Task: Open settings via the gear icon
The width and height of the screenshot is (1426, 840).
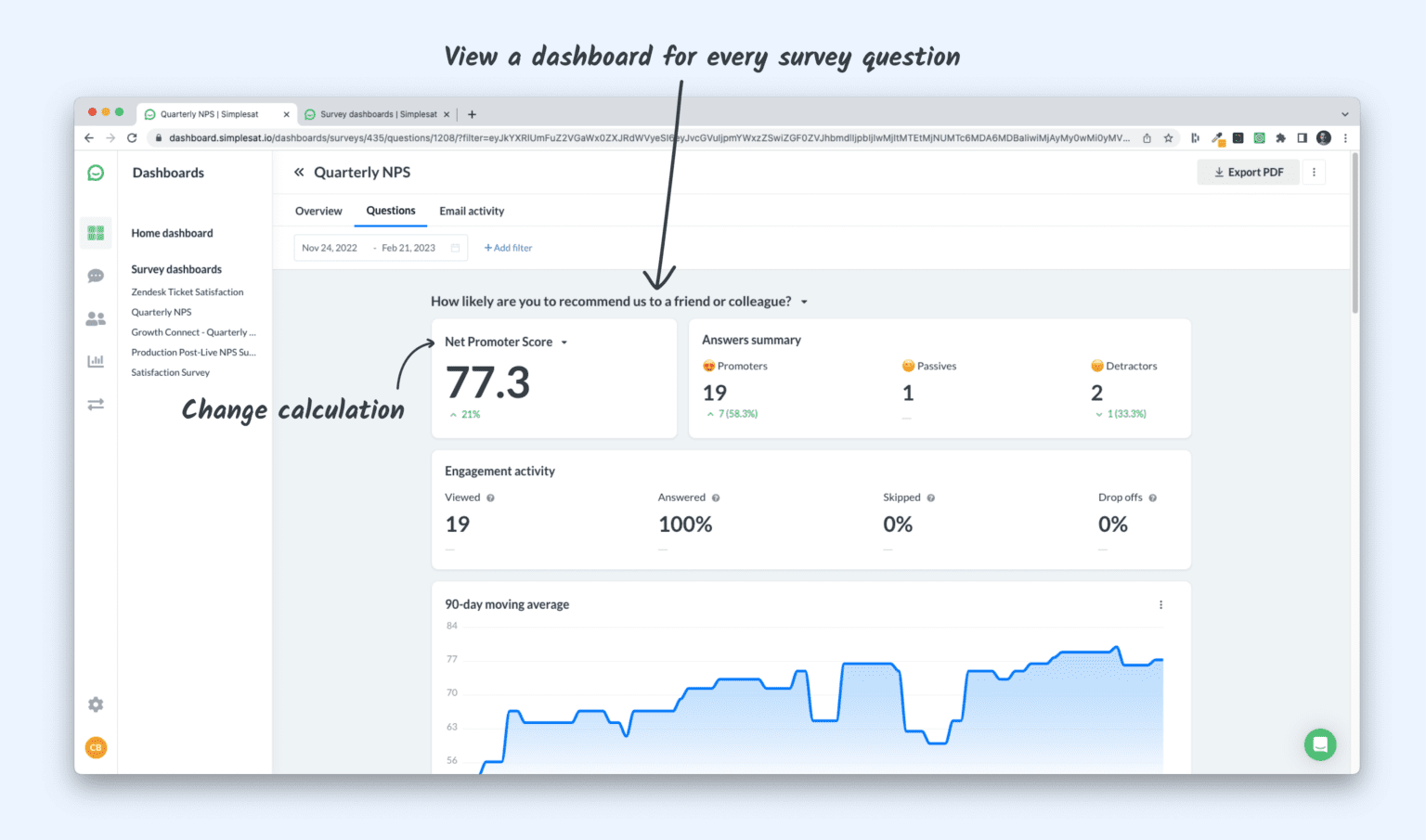Action: pos(96,704)
